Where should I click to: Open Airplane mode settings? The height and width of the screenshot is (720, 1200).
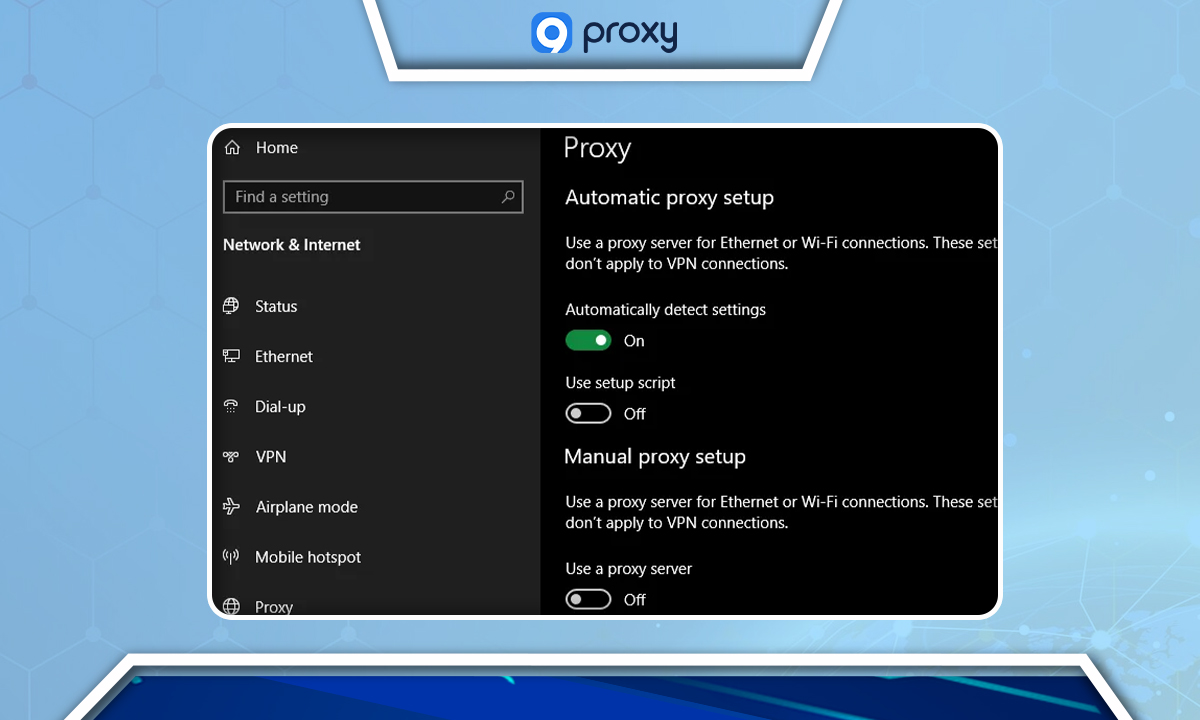(306, 507)
